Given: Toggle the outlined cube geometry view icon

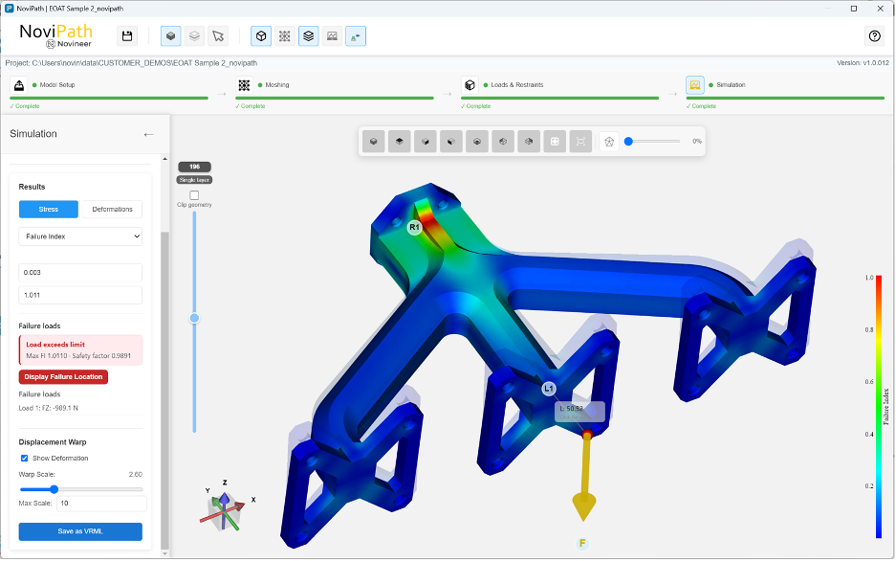Looking at the screenshot, I should point(261,36).
